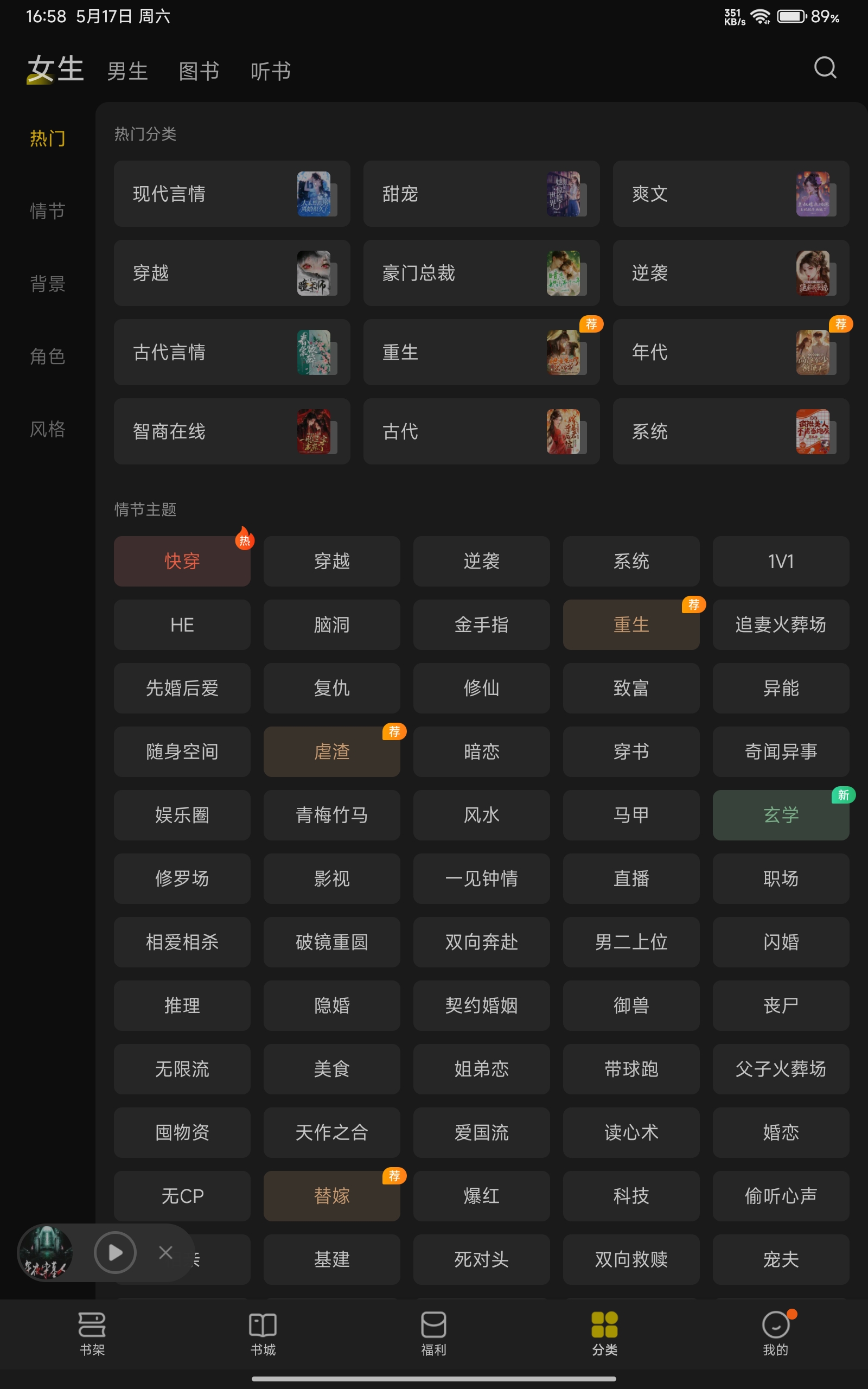Tap the 分类 category grid icon
Viewport: 868px width, 1389px height.
604,1325
